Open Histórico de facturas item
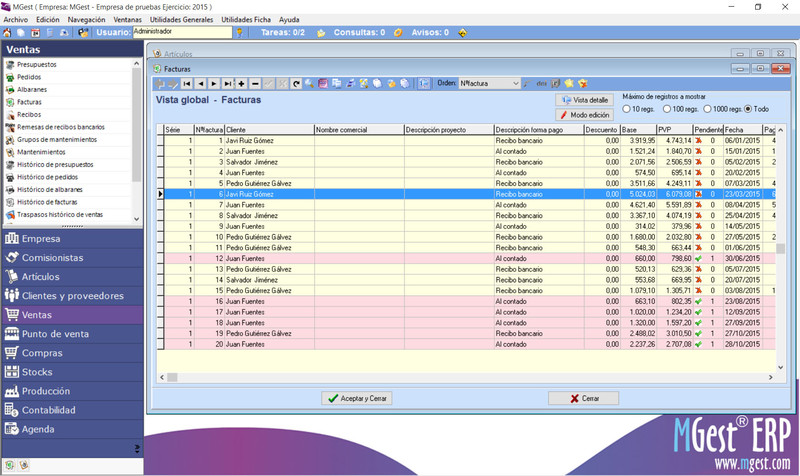The height and width of the screenshot is (476, 800). pos(47,202)
